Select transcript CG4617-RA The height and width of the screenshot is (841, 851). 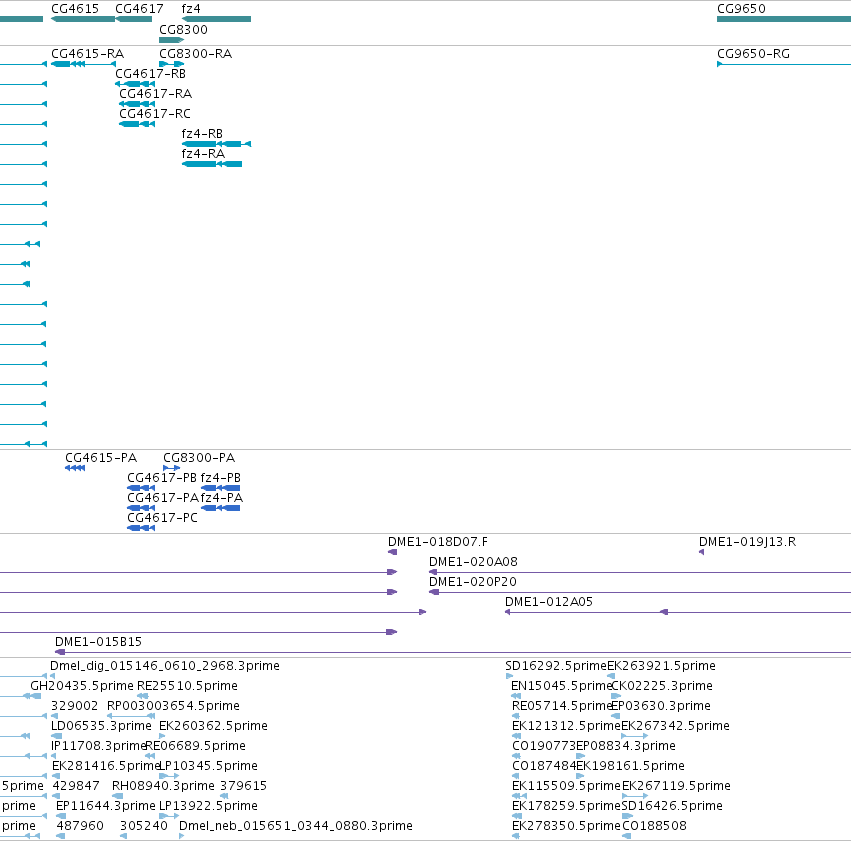coord(156,94)
